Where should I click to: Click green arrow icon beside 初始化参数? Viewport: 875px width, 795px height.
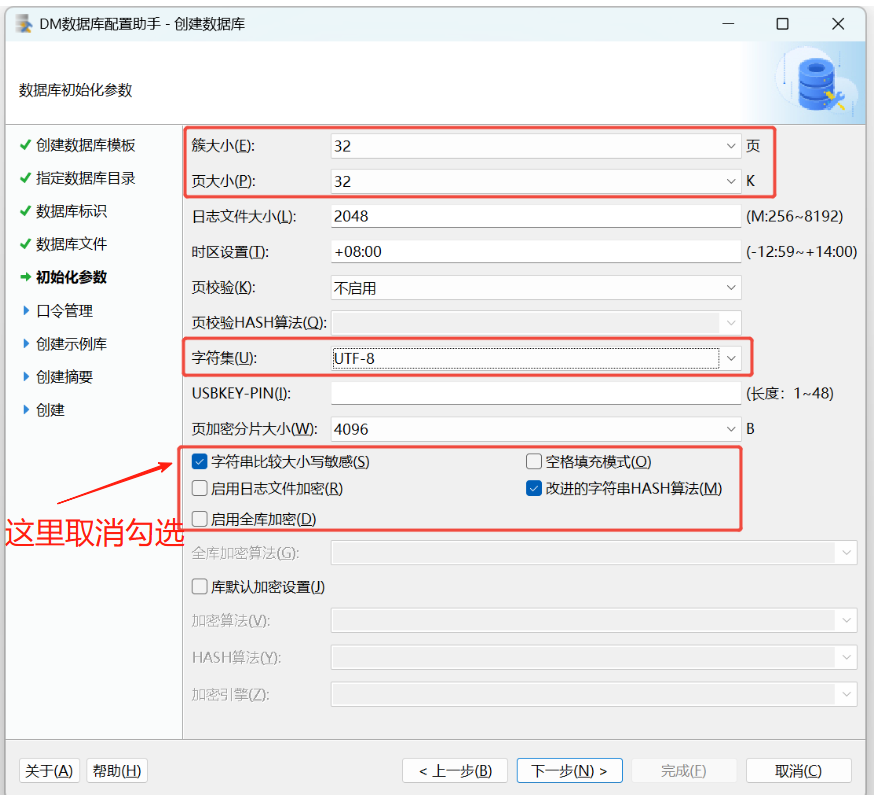click(x=25, y=277)
